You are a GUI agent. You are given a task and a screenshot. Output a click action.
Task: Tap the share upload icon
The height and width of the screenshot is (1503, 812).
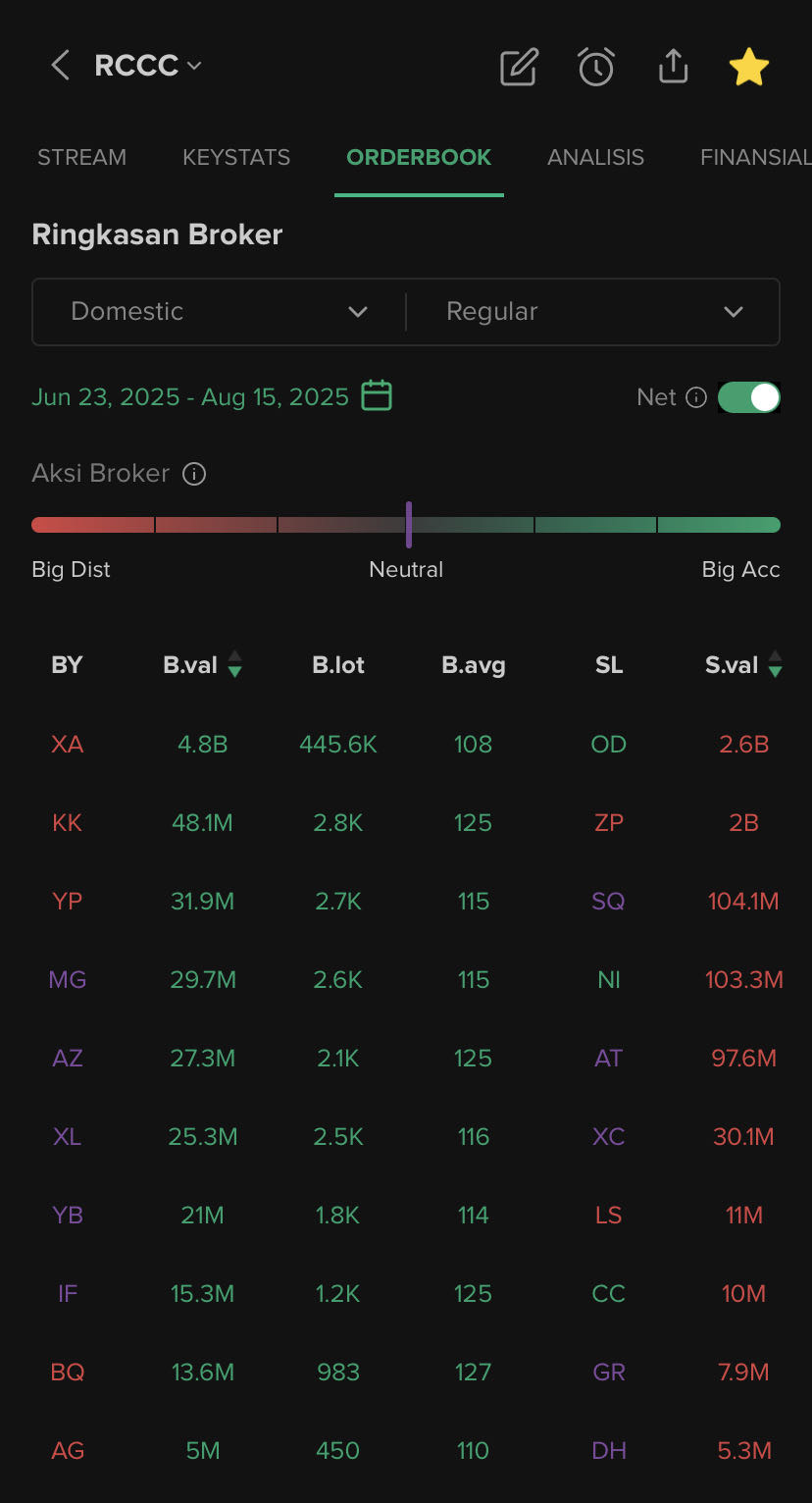[673, 67]
